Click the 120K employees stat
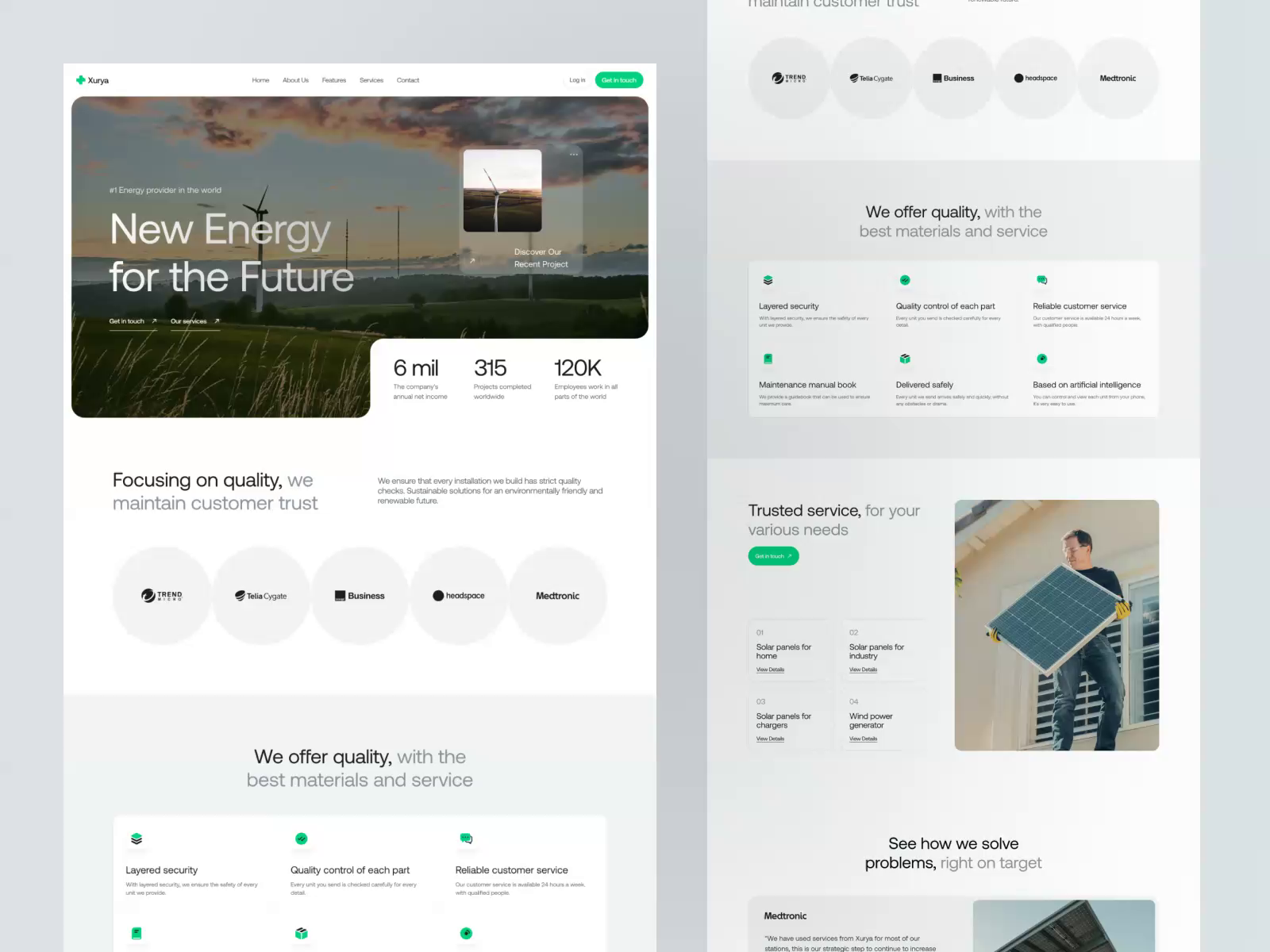 click(586, 378)
